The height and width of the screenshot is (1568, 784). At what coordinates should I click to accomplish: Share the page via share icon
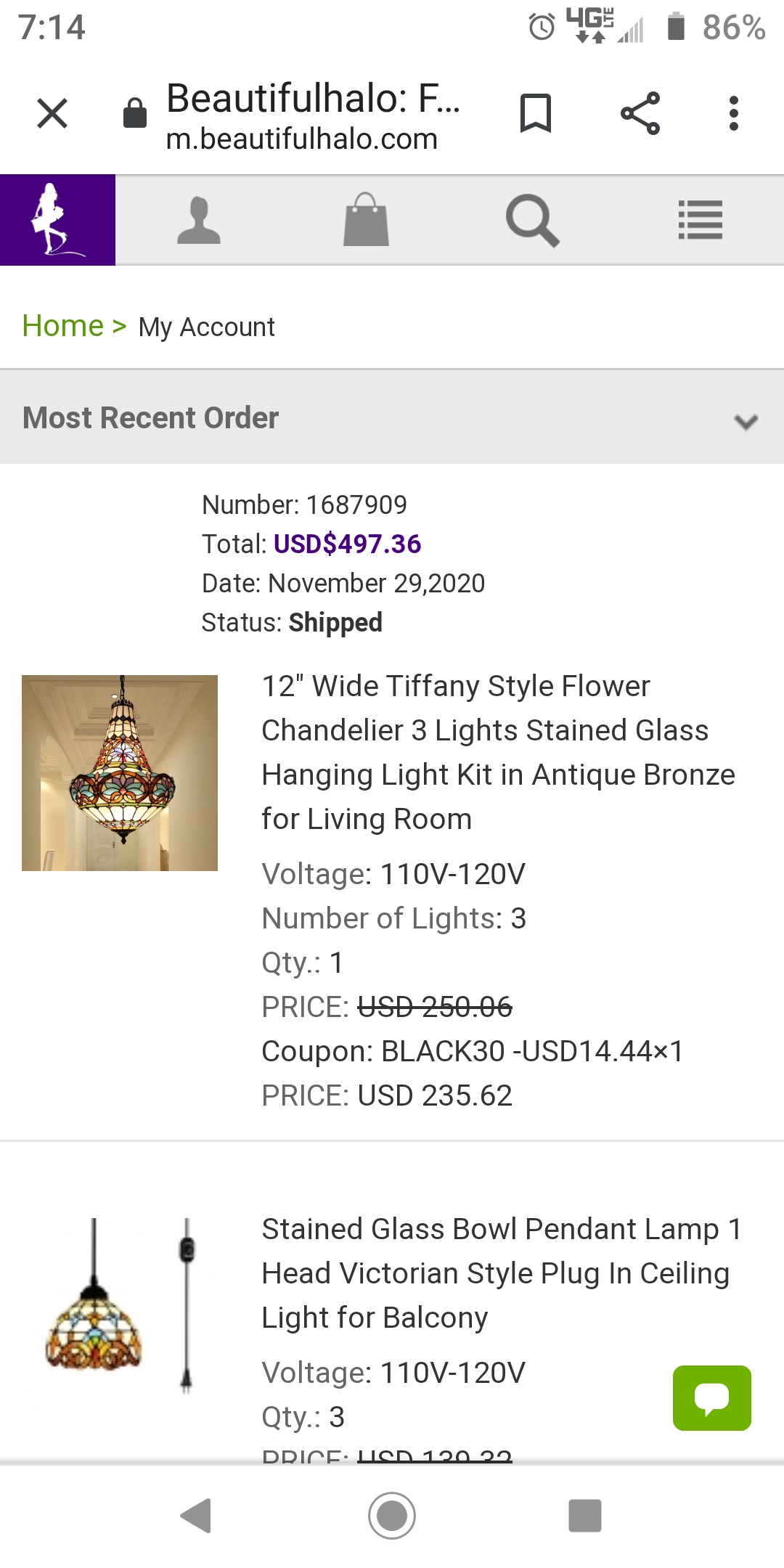pos(640,113)
